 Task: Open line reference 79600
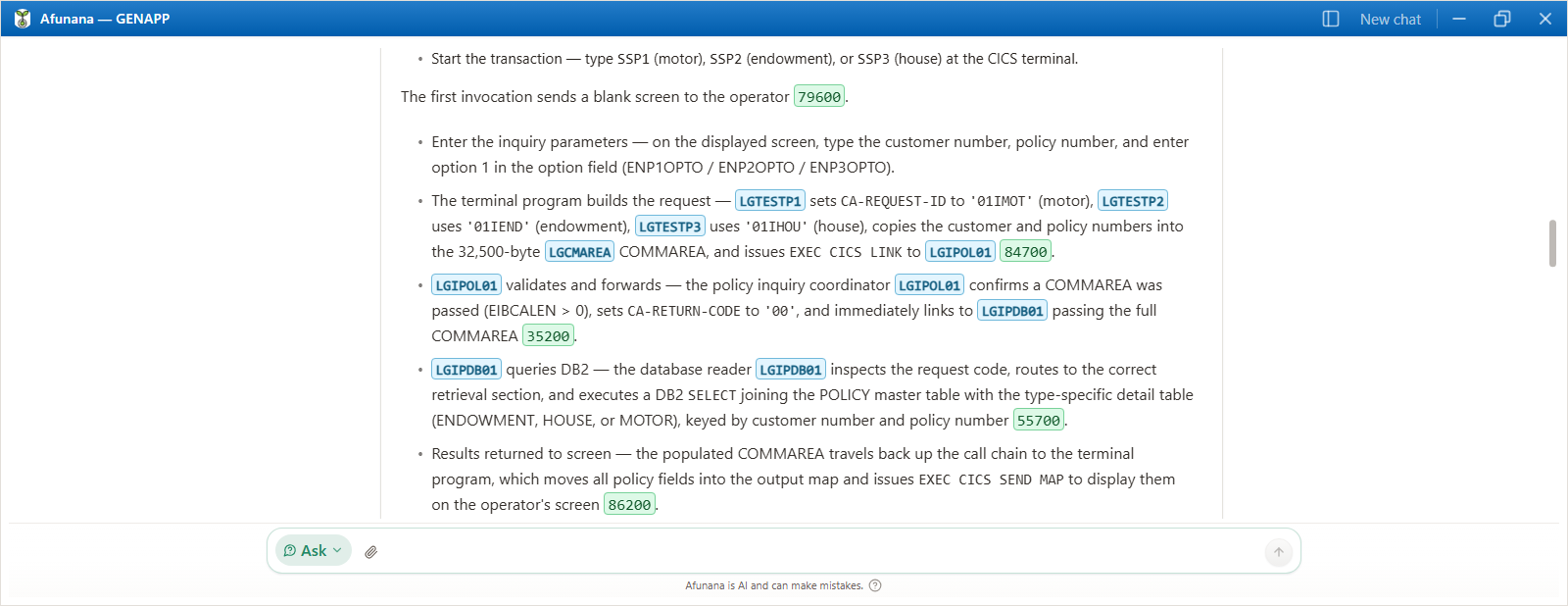coord(819,97)
